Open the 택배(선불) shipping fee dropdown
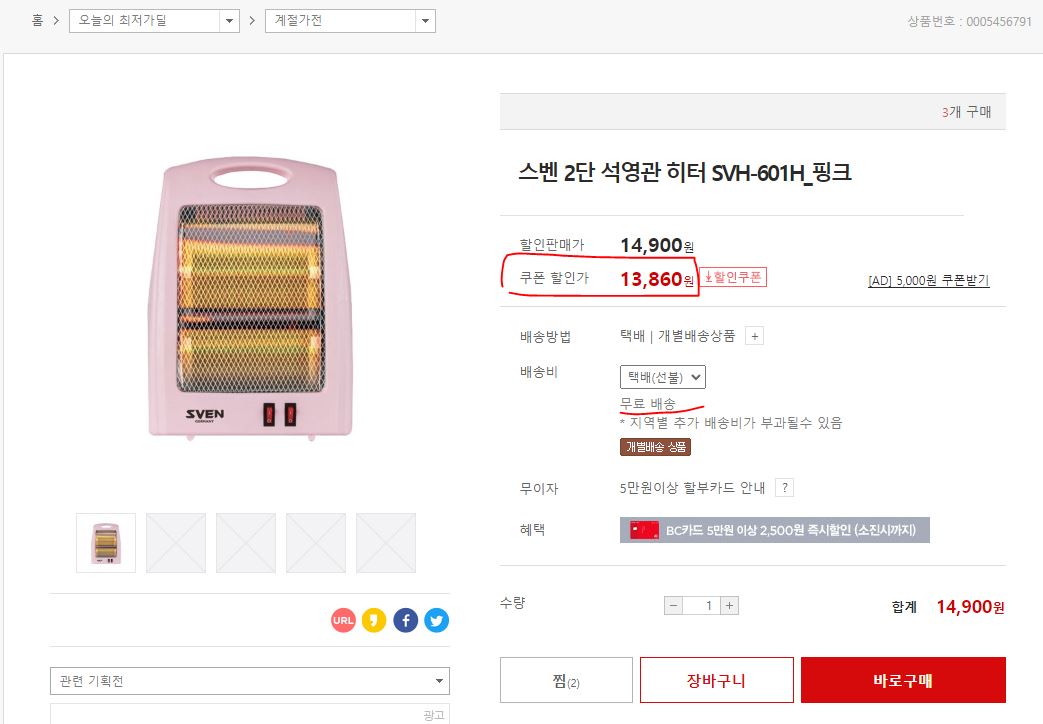The width and height of the screenshot is (1043, 724). click(663, 377)
